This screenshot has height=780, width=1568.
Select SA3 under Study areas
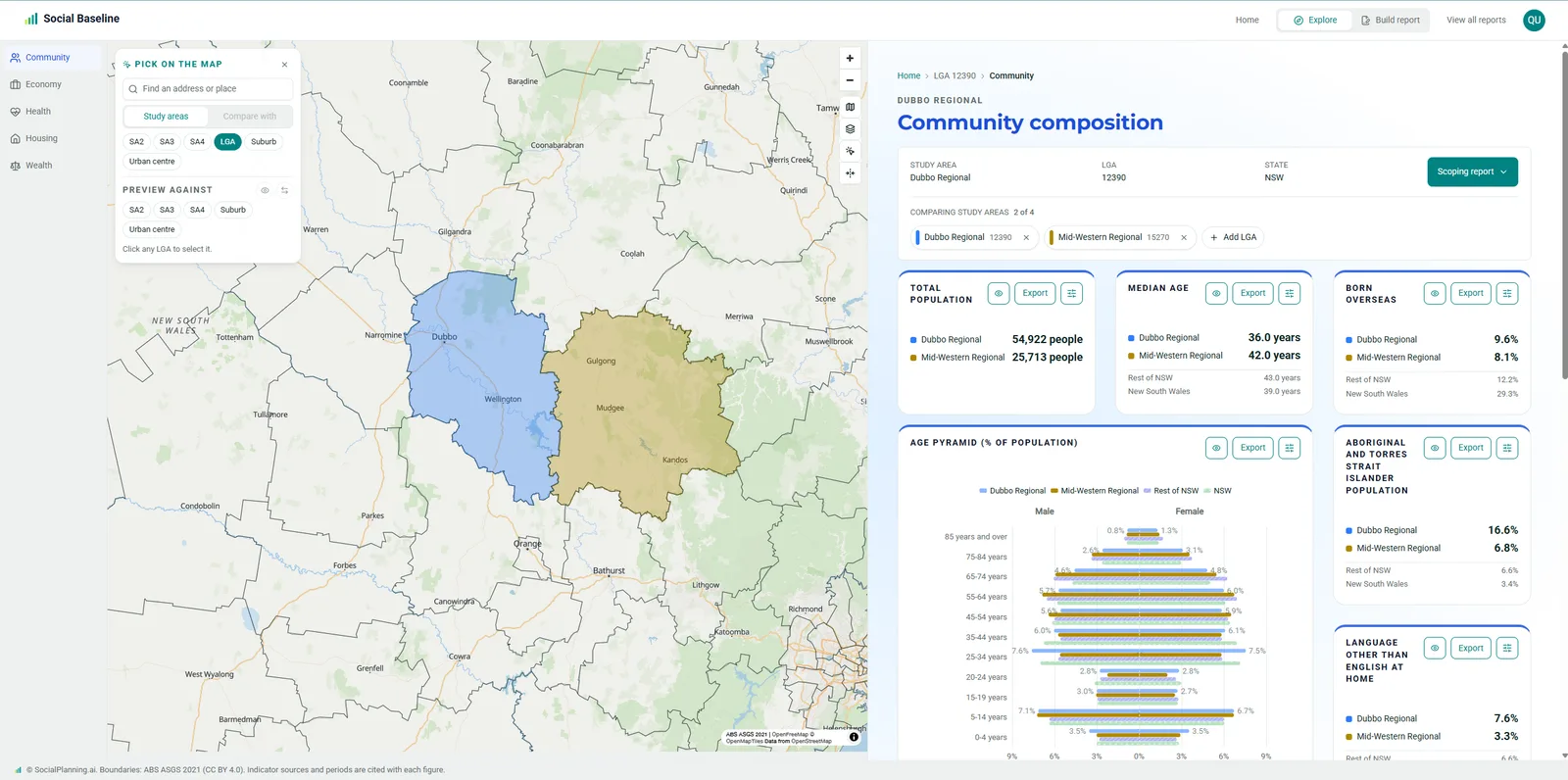pos(167,142)
